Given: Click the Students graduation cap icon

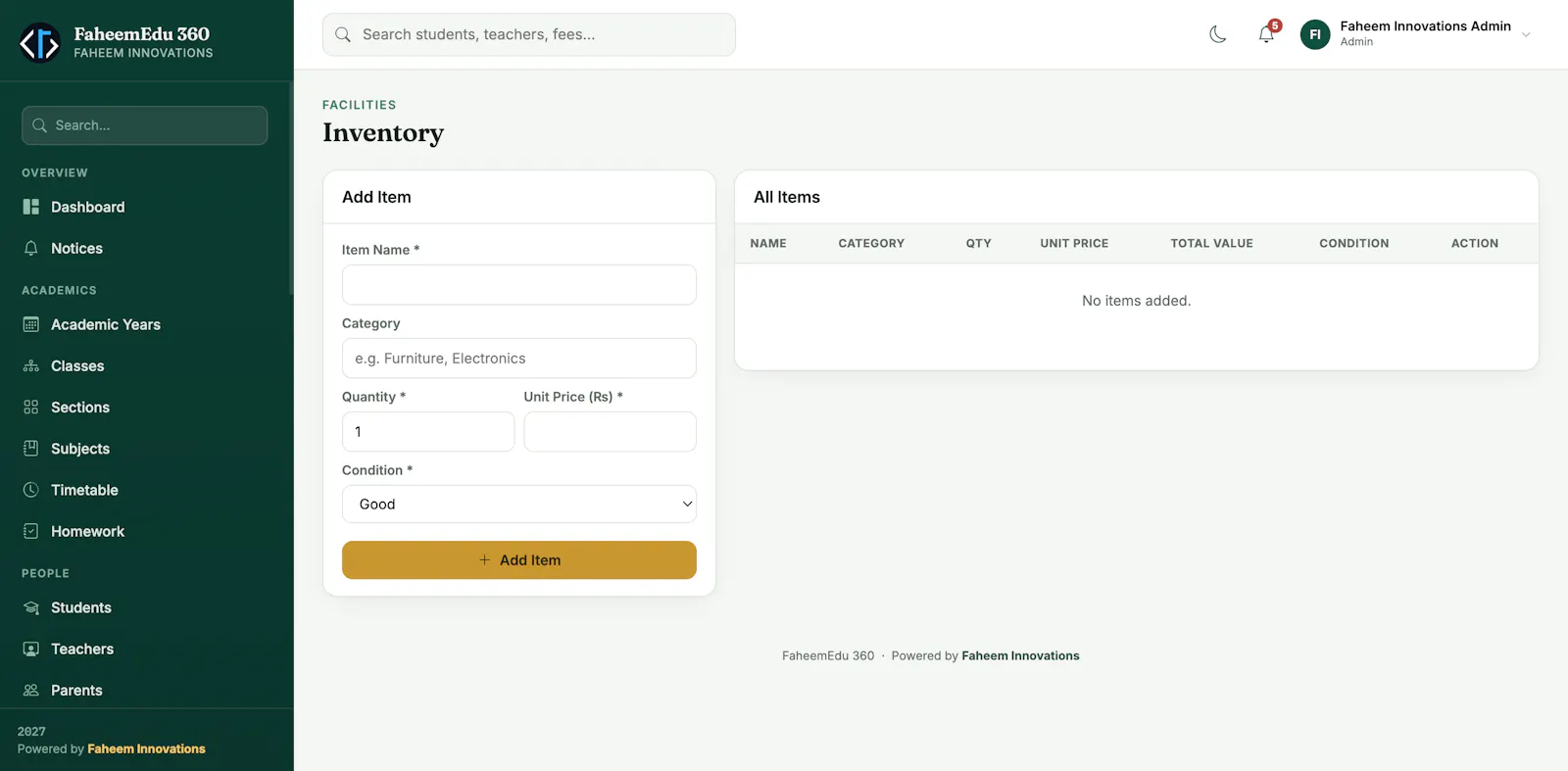Looking at the screenshot, I should [31, 607].
